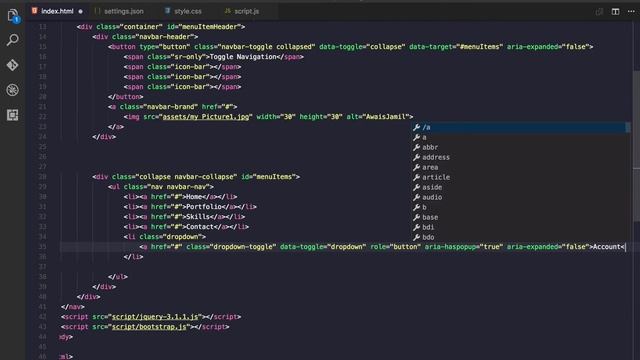
Task: Click the "#menuItems" data-target value
Action: coord(480,47)
